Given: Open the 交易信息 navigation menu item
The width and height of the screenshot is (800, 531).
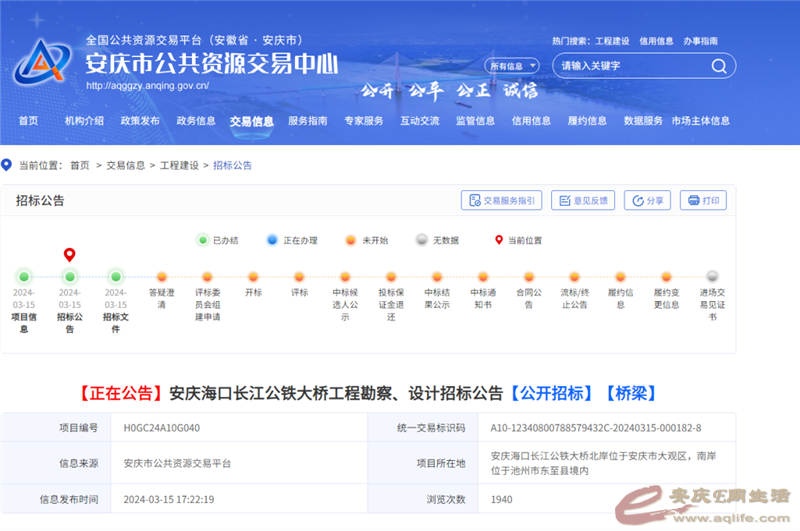Looking at the screenshot, I should point(251,121).
